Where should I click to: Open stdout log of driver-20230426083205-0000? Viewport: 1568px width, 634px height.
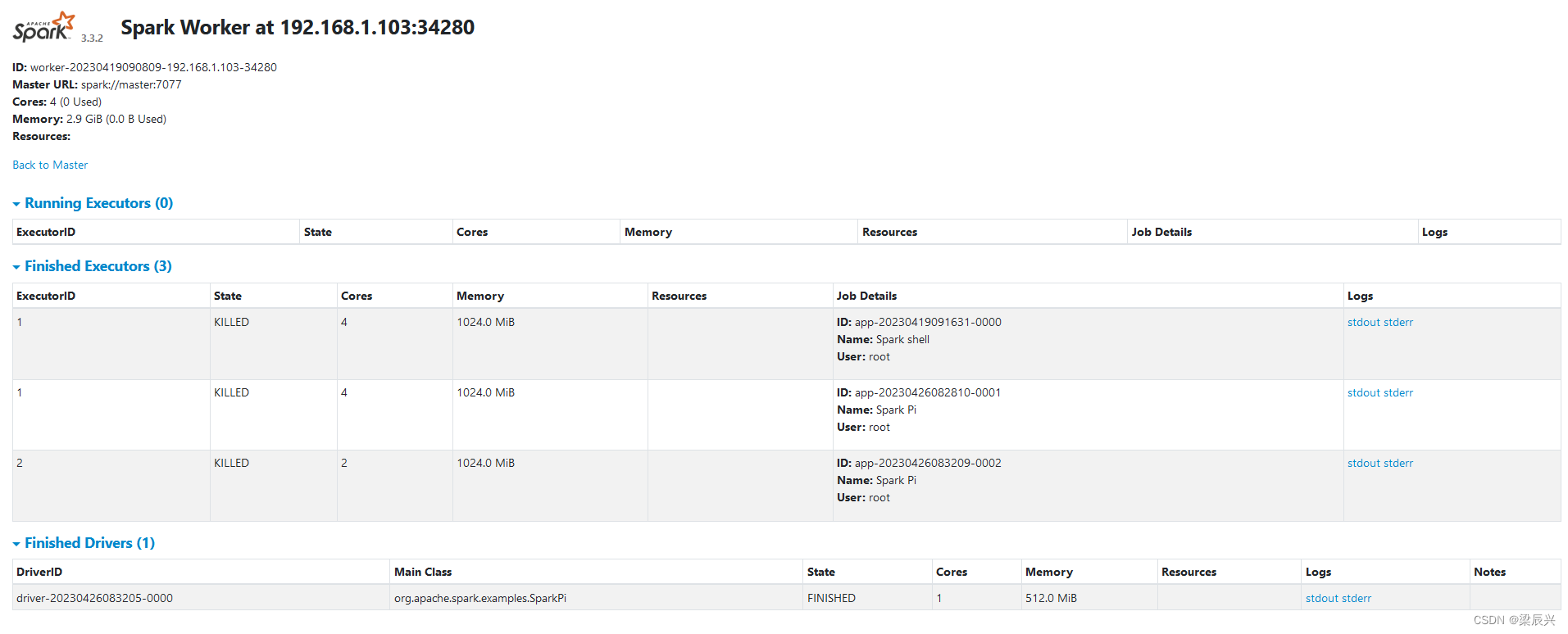pos(1322,598)
